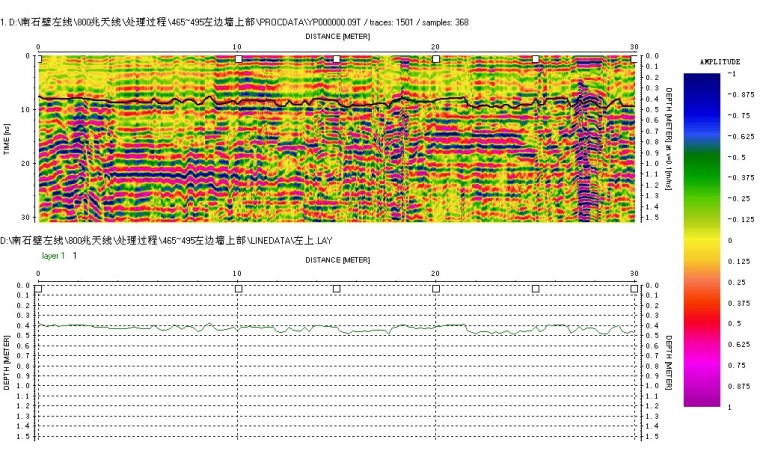Click the radargram marker square at 25 meters
This screenshot has width=760, height=451.
pyautogui.click(x=536, y=59)
